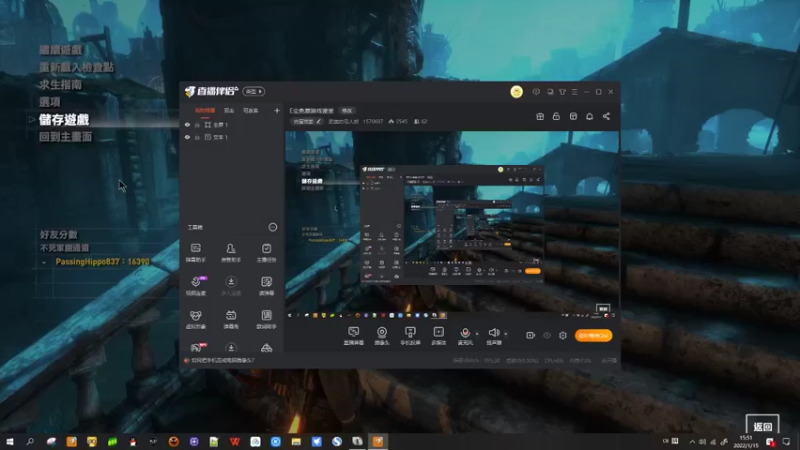Click the help tip link in status bar
Image resolution: width=800 pixels, height=450 pixels.
[x=222, y=360]
